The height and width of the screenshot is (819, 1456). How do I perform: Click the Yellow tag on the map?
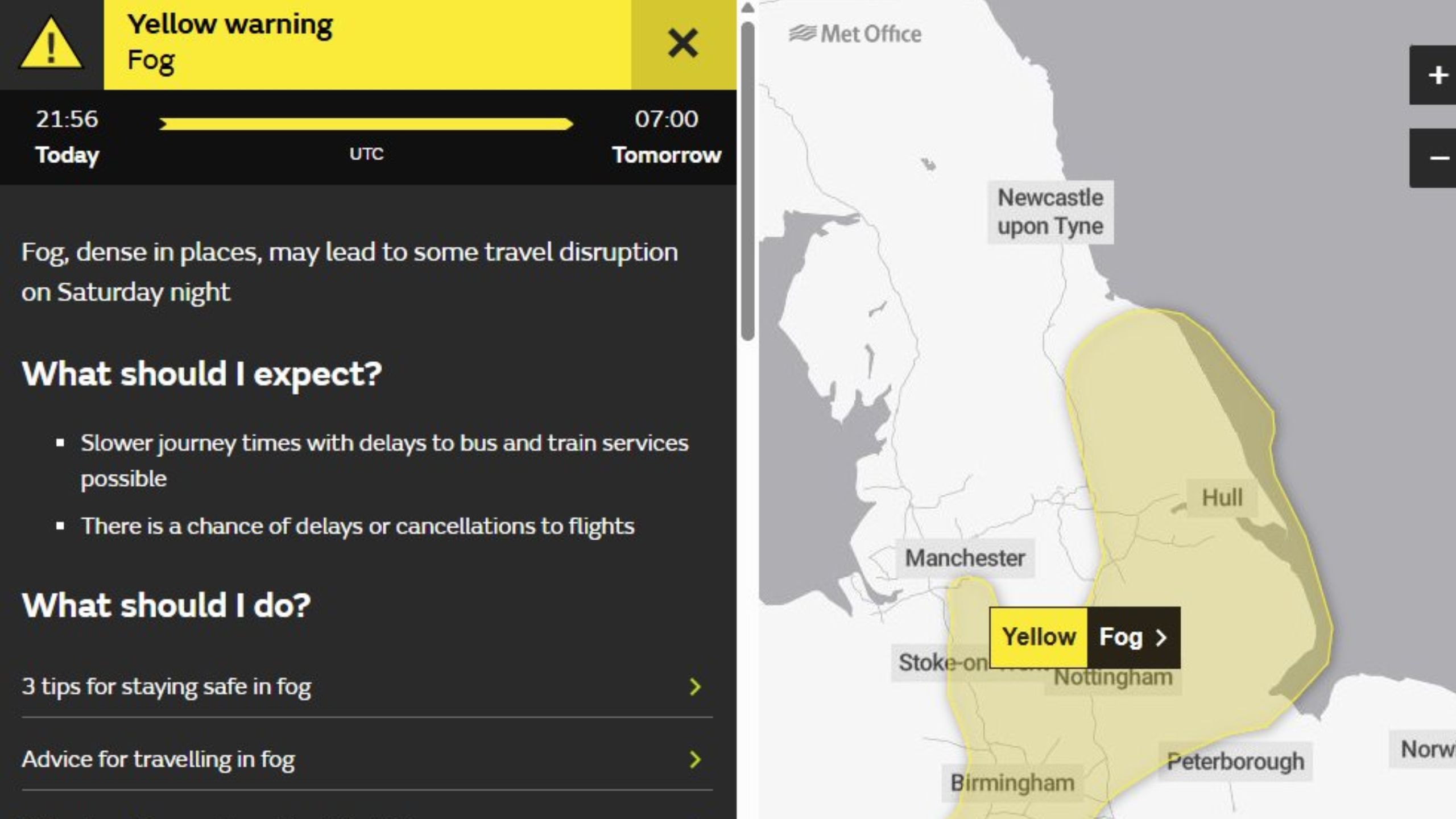tap(1039, 637)
